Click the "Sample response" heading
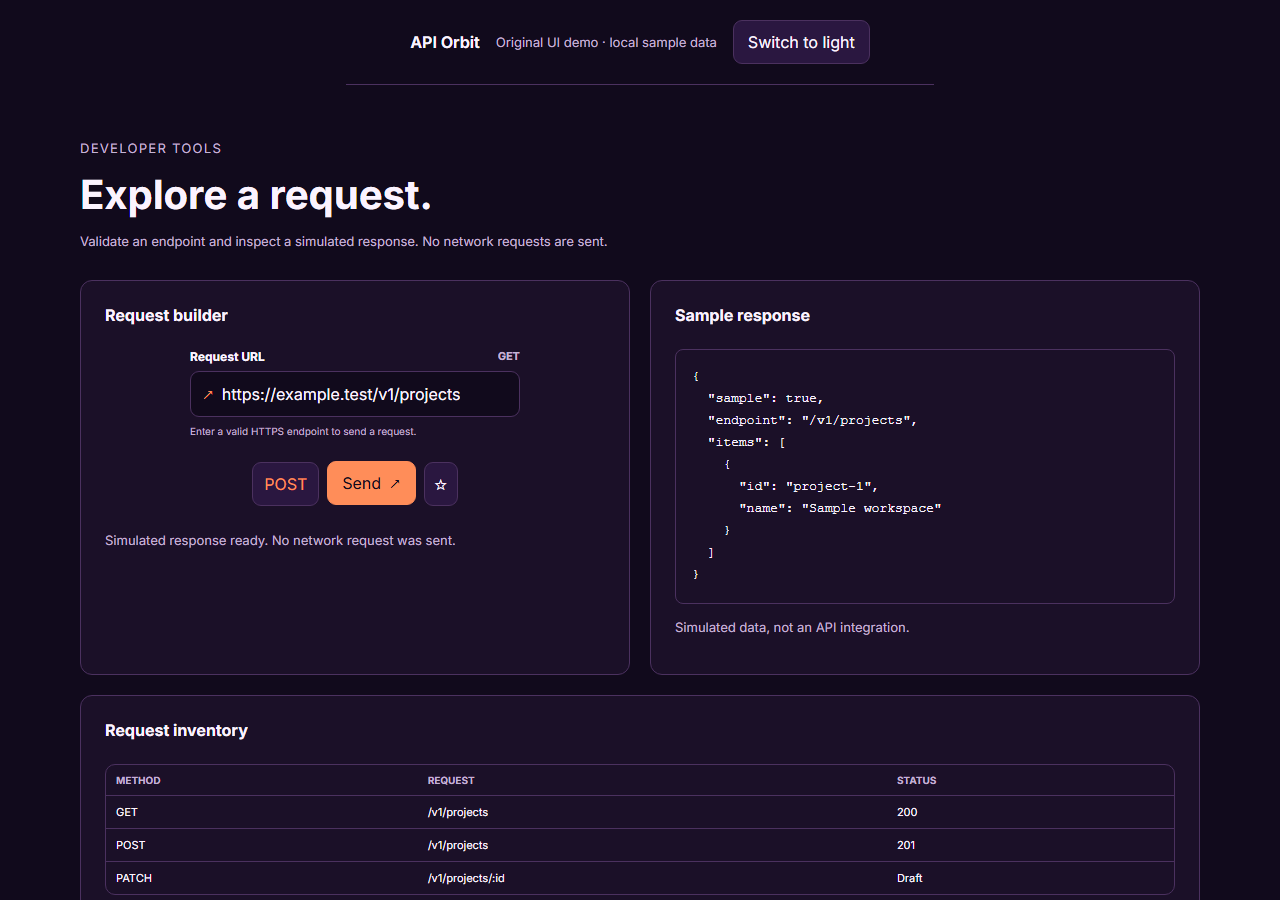 coord(742,315)
